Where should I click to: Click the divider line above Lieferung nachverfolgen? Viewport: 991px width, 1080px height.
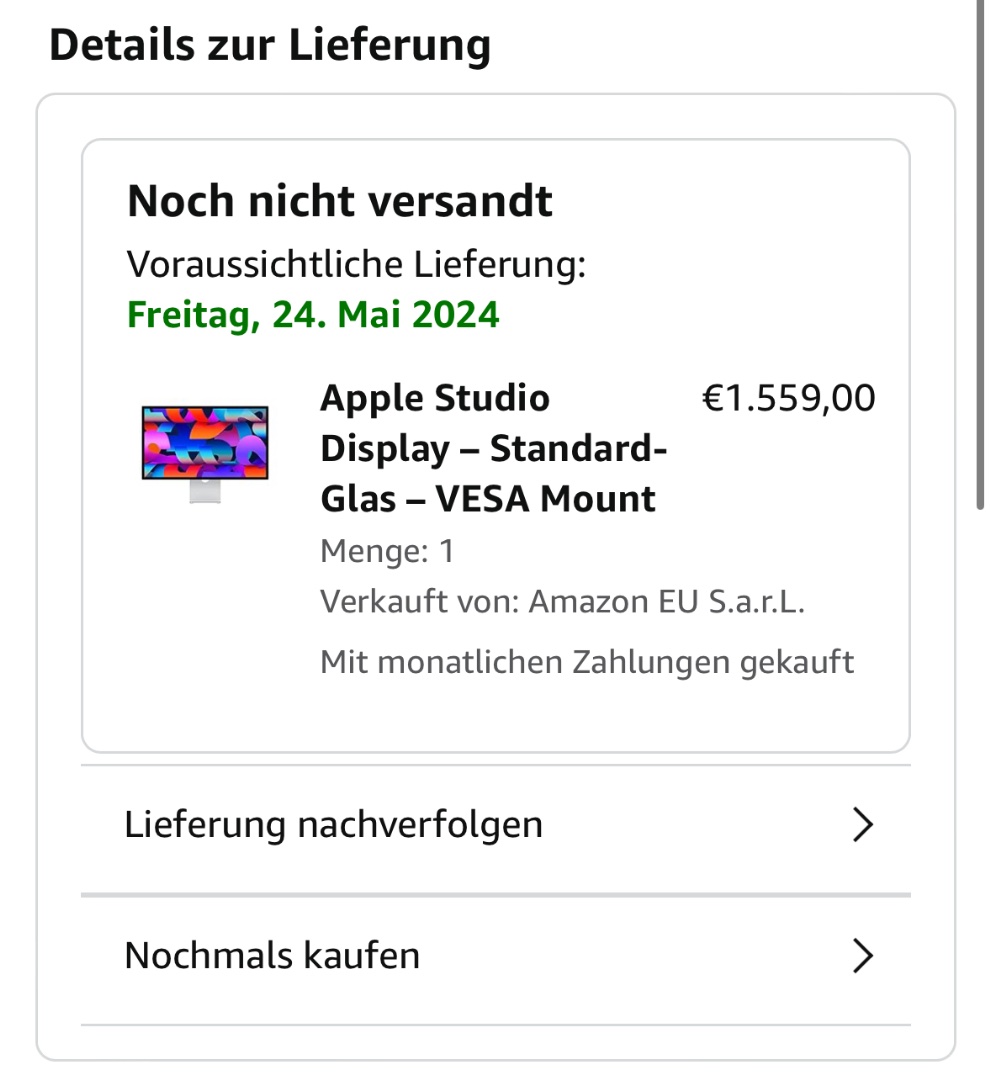[495, 766]
